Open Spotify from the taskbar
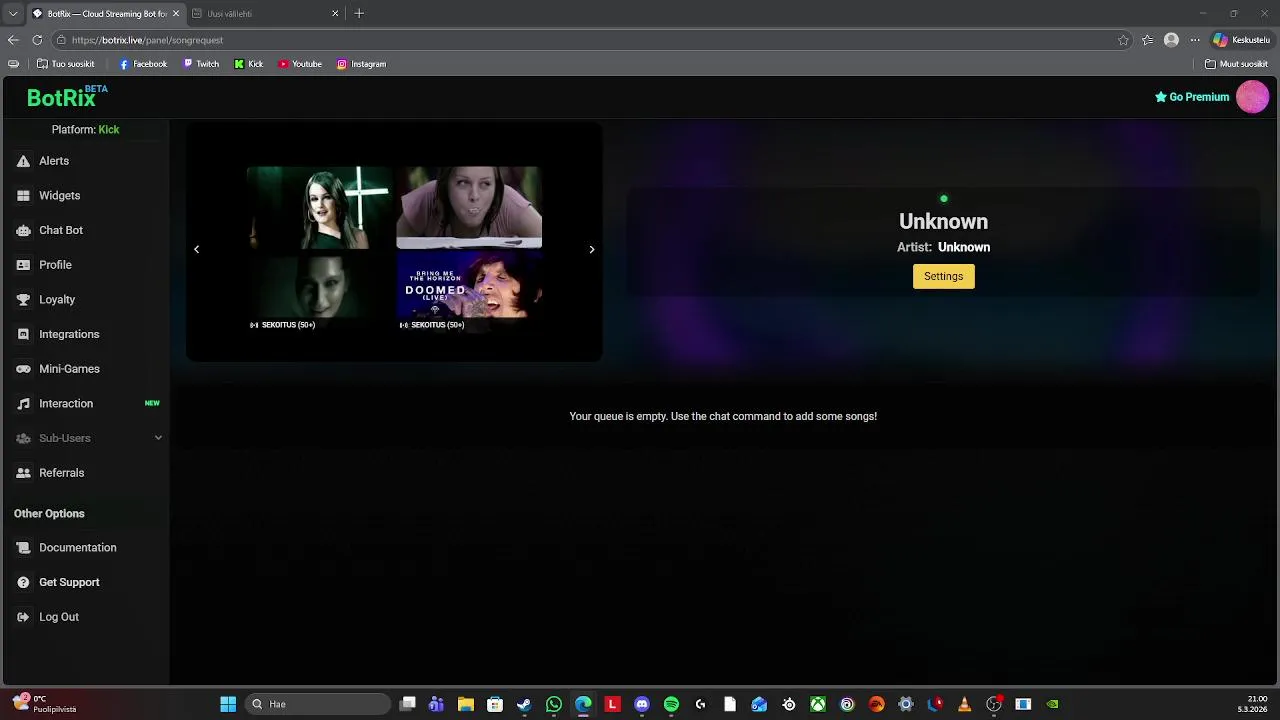This screenshot has width=1280, height=720. coord(671,704)
